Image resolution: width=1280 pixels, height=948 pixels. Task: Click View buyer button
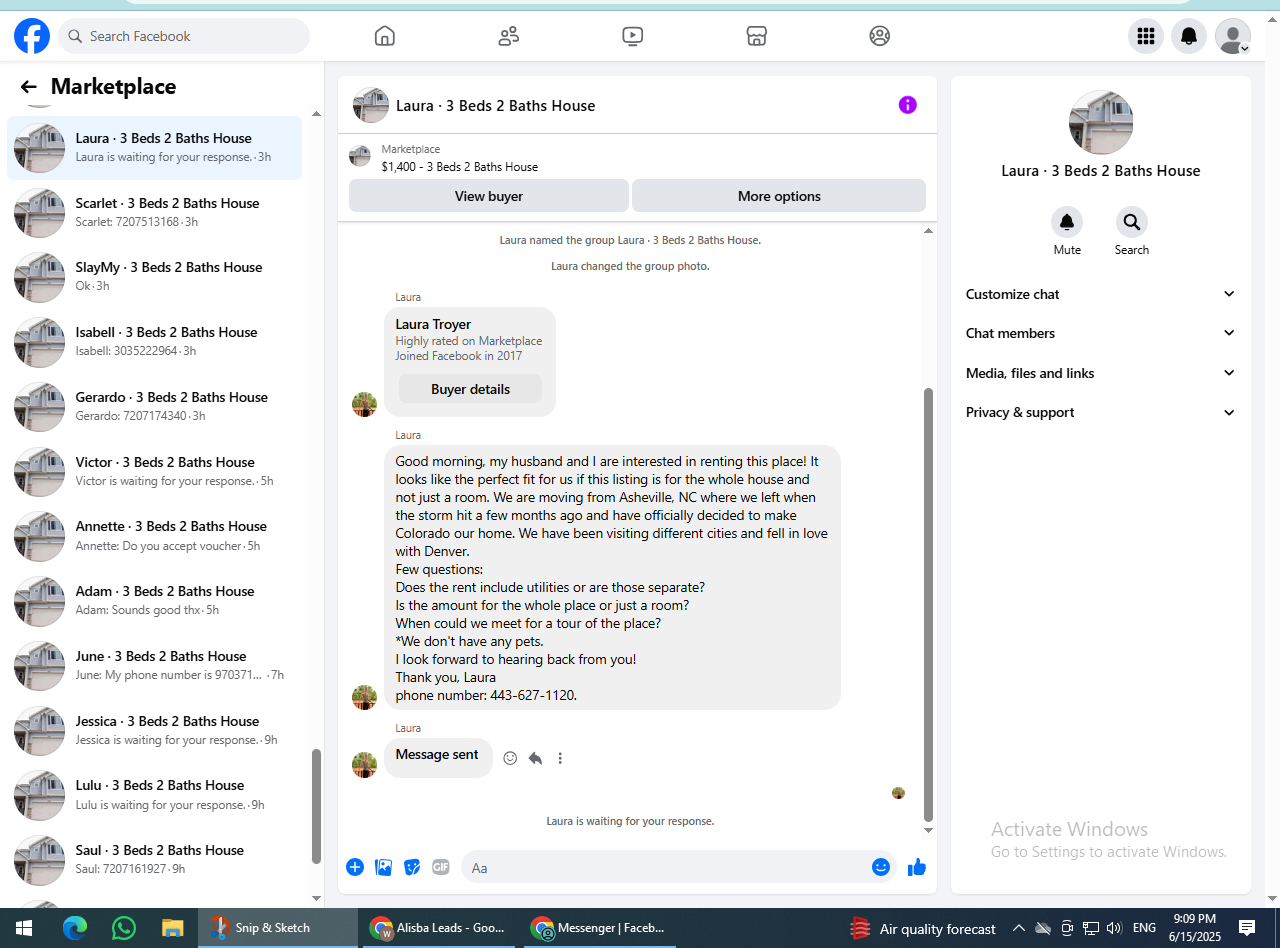point(489,196)
